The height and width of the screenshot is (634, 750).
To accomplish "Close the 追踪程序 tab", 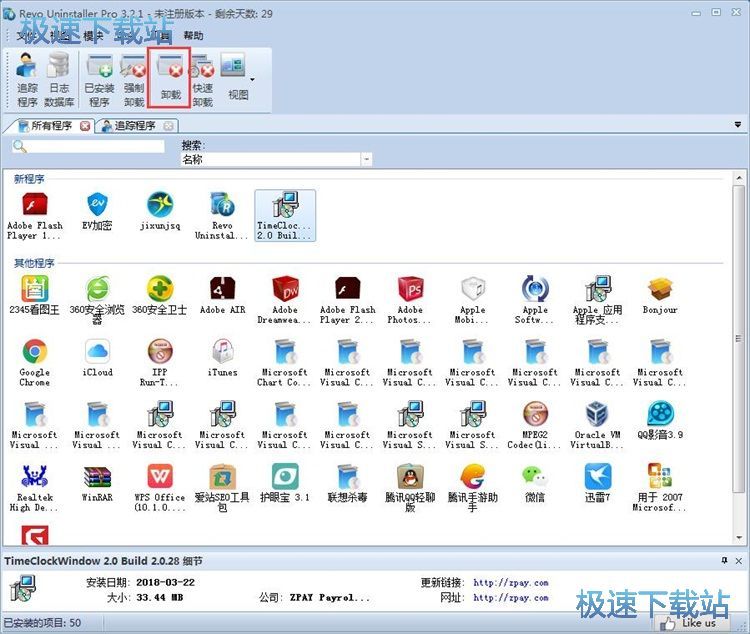I will 168,126.
